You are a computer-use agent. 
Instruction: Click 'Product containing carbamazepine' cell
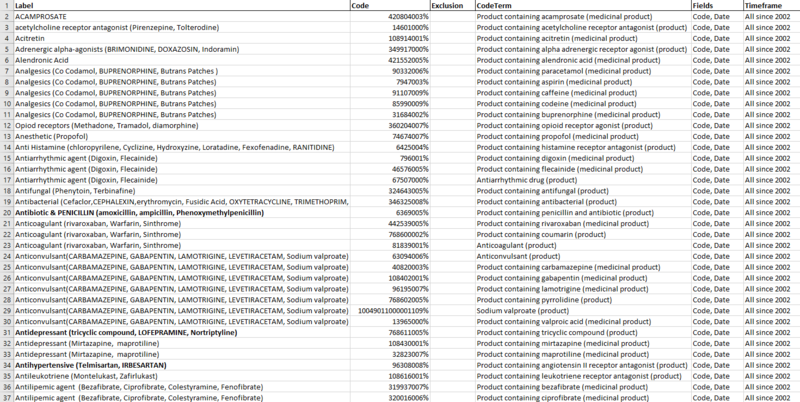coord(583,267)
